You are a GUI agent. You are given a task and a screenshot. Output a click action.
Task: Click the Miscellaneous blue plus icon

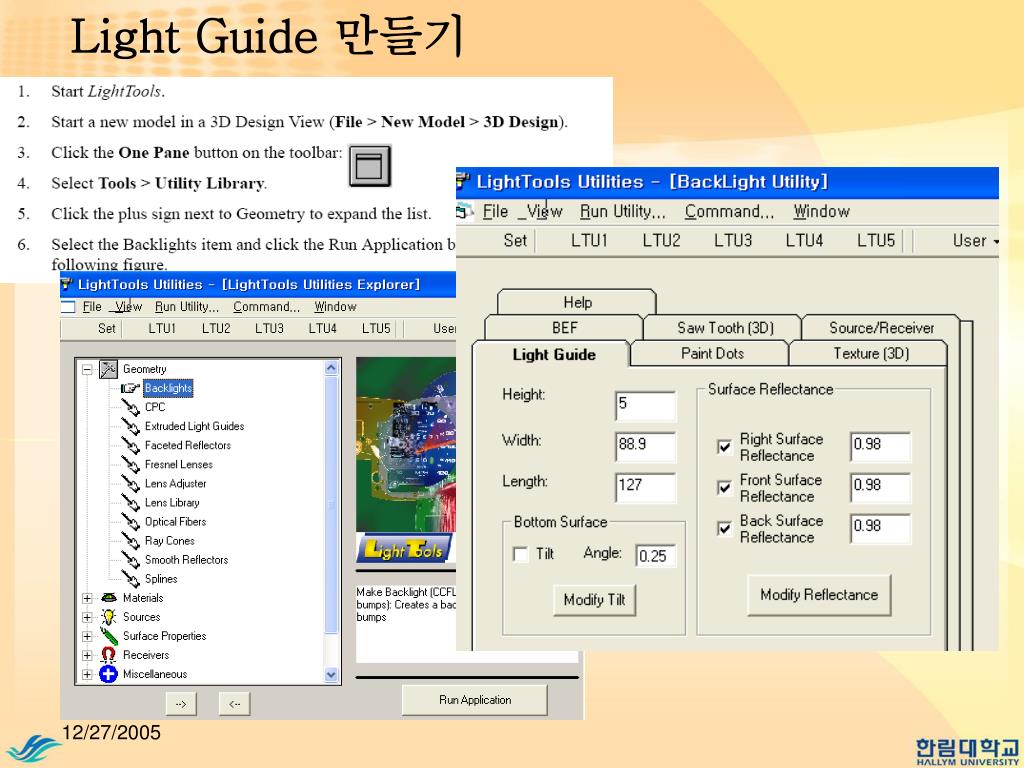click(108, 674)
